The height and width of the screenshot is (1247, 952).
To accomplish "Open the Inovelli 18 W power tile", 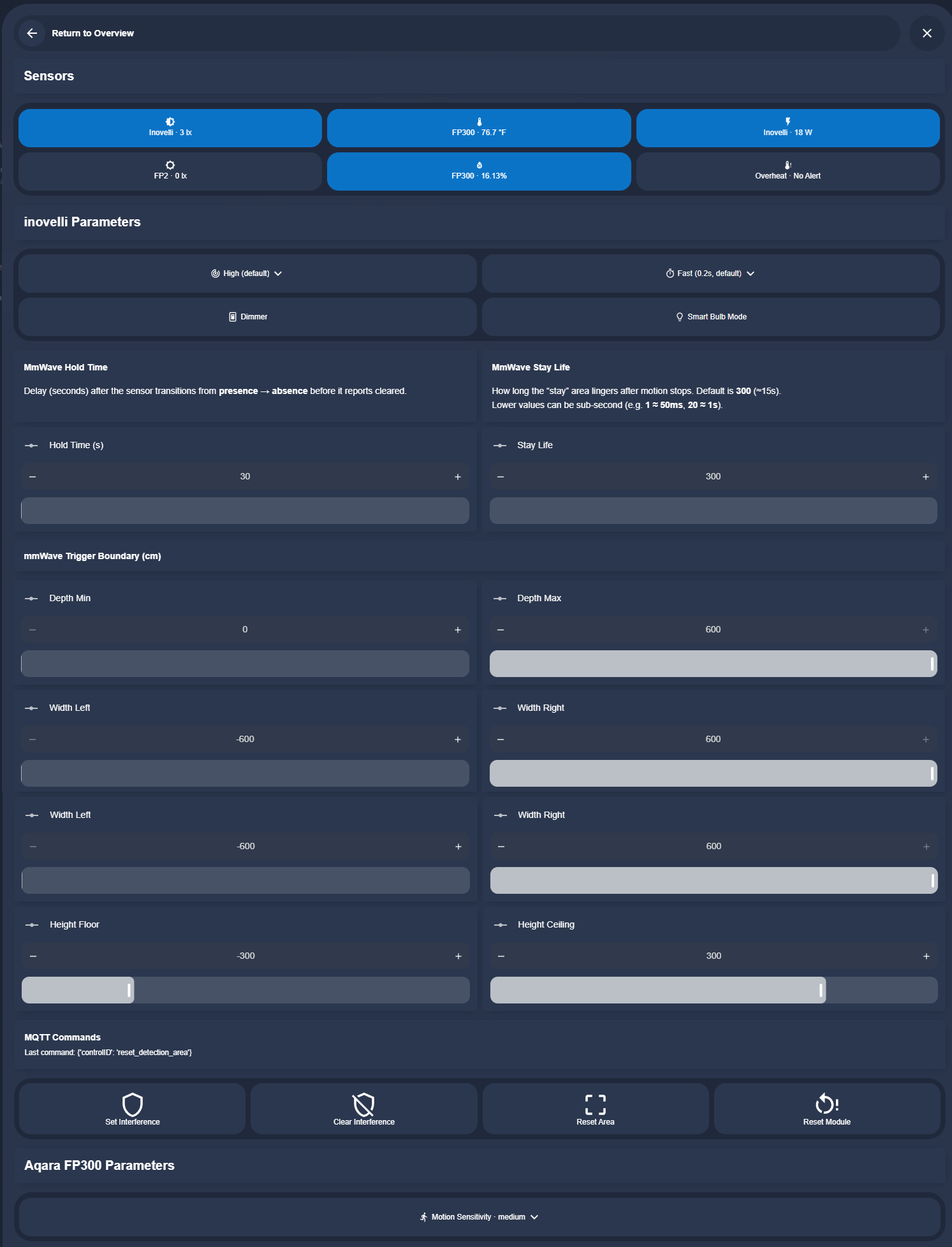I will [x=787, y=128].
